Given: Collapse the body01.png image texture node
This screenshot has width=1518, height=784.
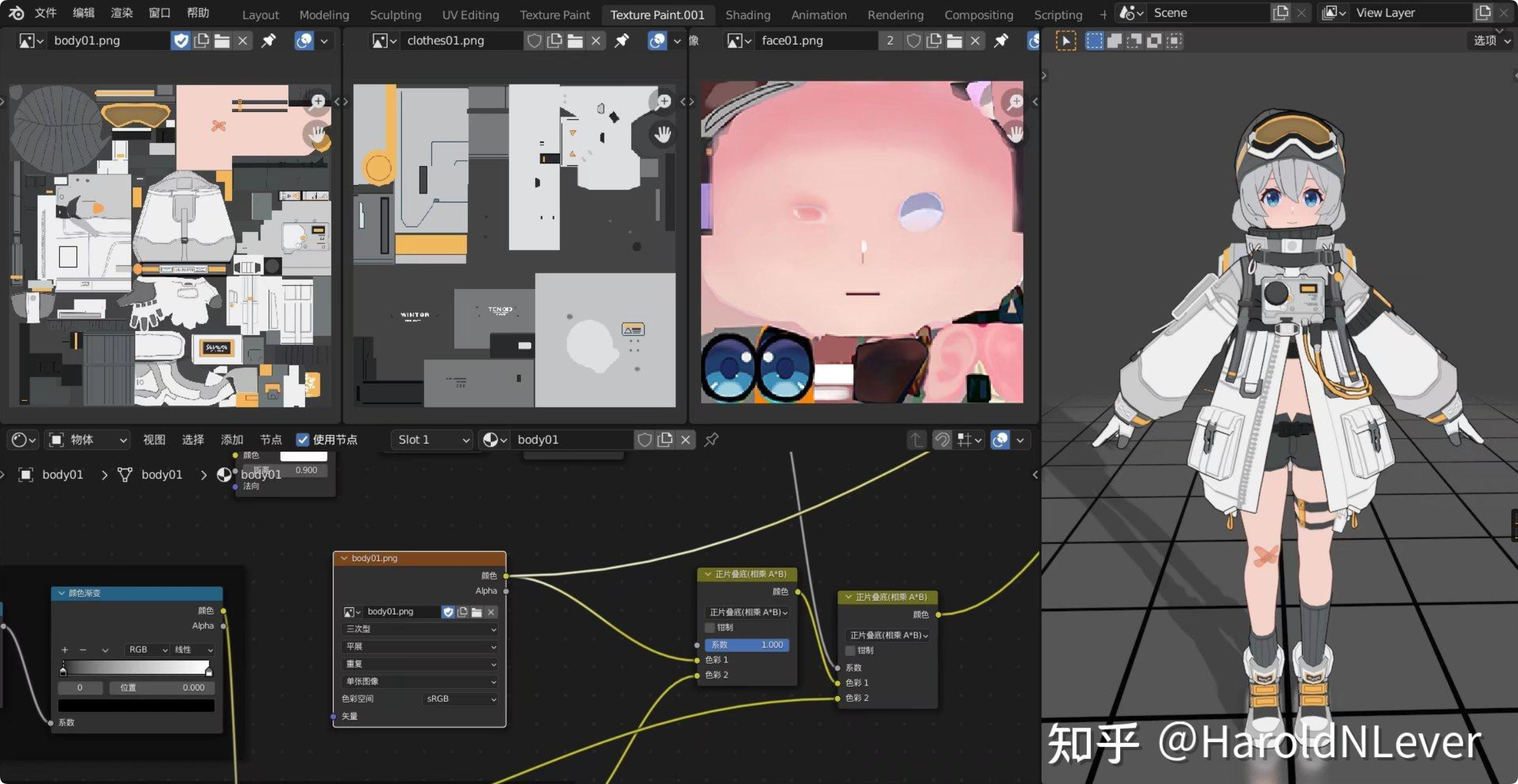Looking at the screenshot, I should (x=344, y=559).
